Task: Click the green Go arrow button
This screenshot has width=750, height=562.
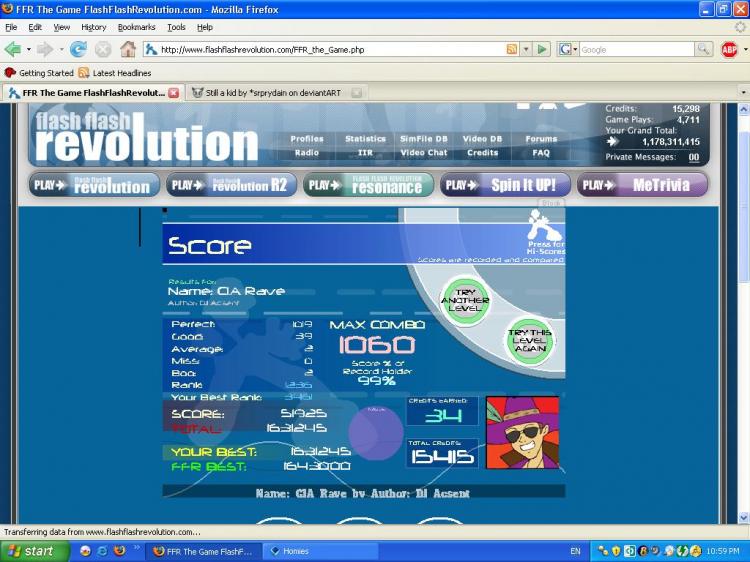Action: click(542, 49)
